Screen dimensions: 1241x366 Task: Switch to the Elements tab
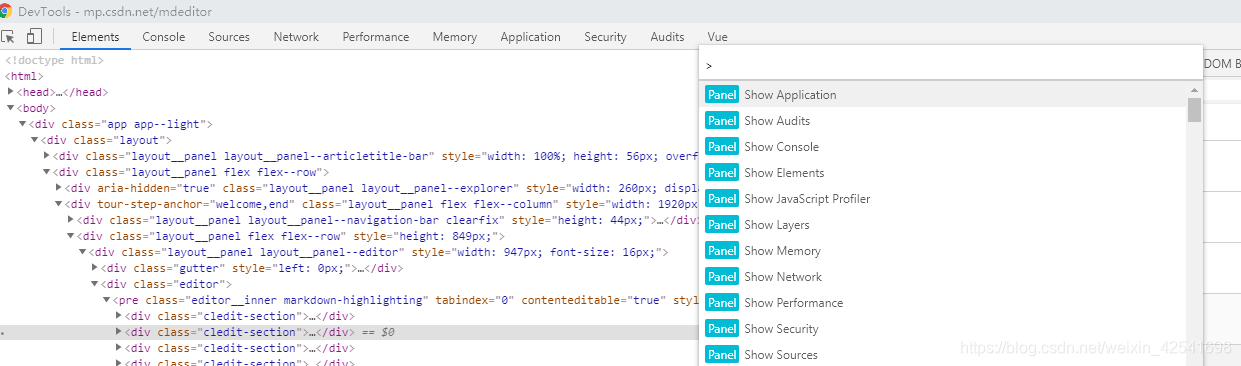click(x=95, y=37)
